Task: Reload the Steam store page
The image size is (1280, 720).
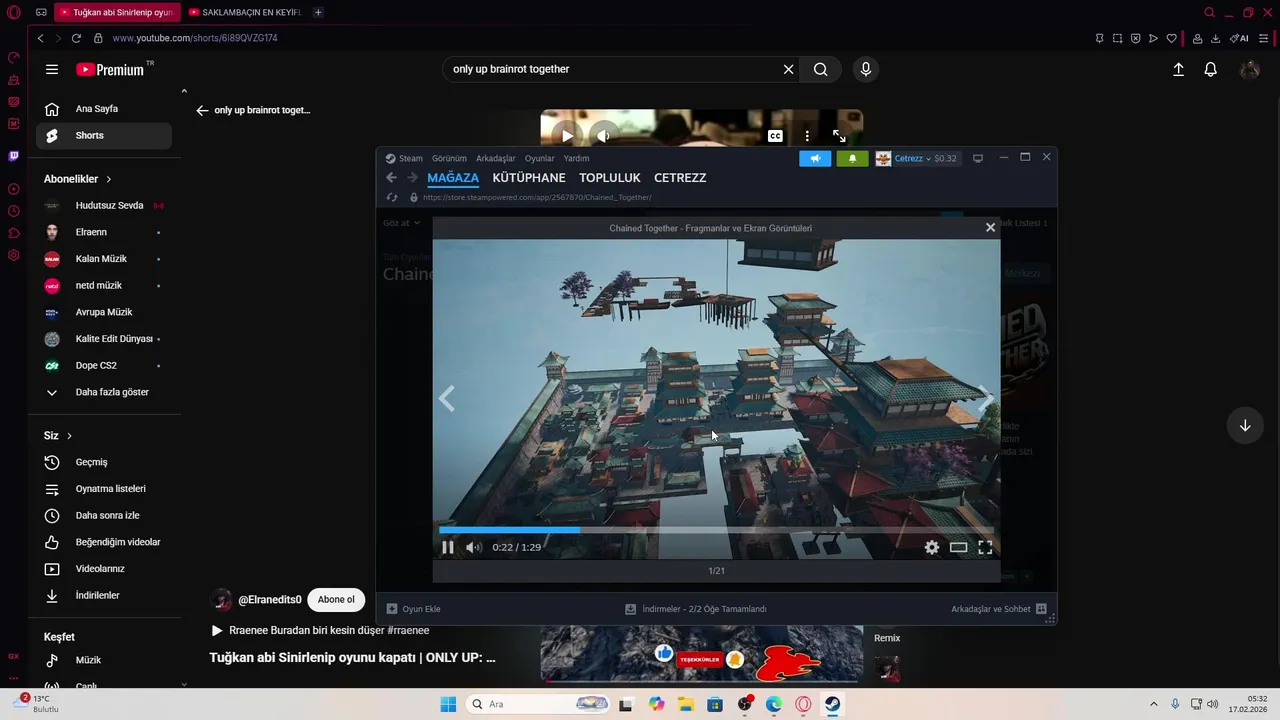Action: click(x=392, y=197)
